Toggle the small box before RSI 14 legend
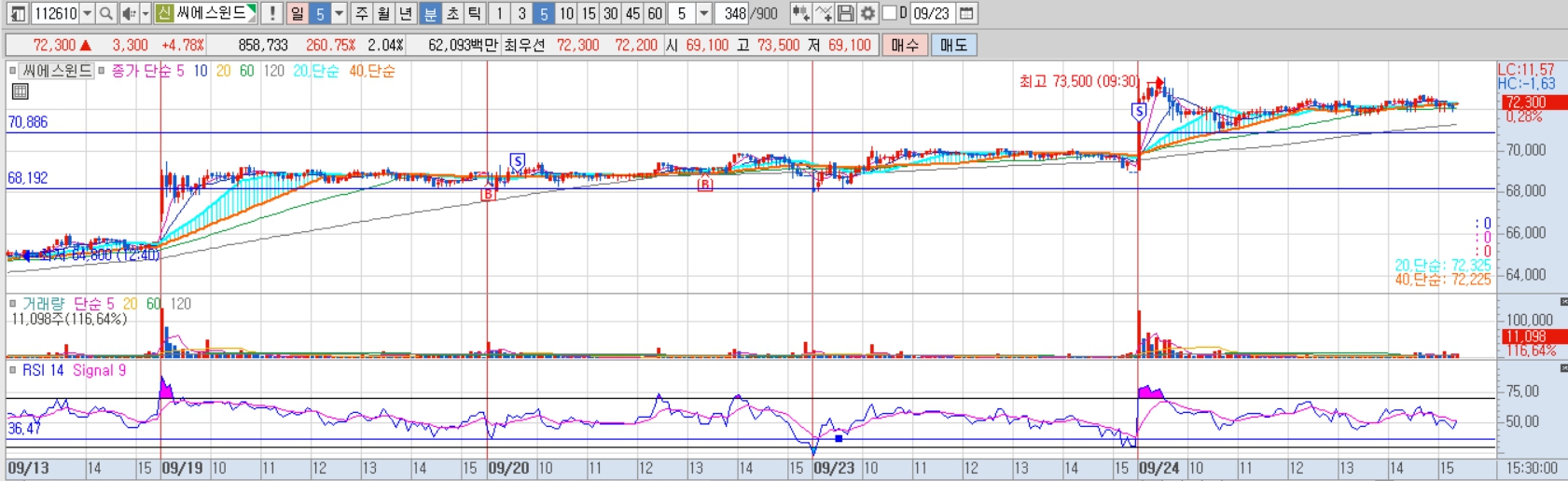This screenshot has width=1568, height=481. [x=12, y=370]
